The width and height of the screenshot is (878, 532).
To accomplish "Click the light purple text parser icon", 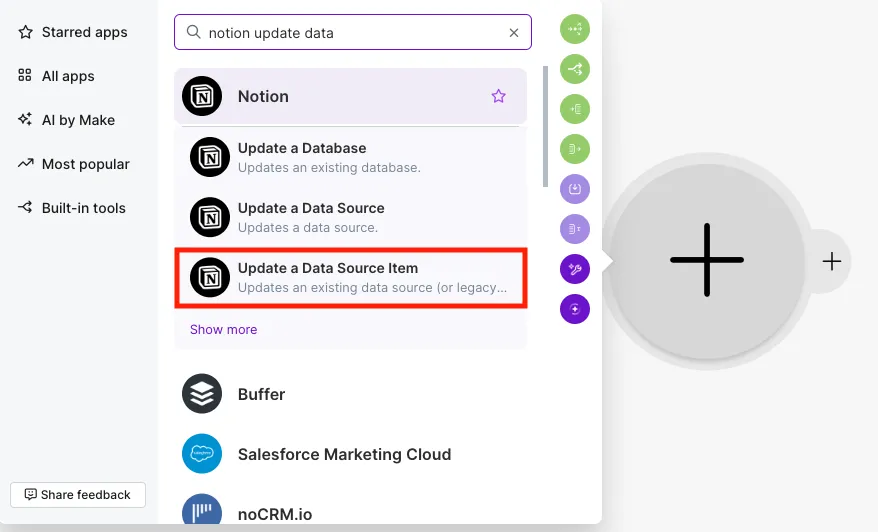I will (x=575, y=229).
